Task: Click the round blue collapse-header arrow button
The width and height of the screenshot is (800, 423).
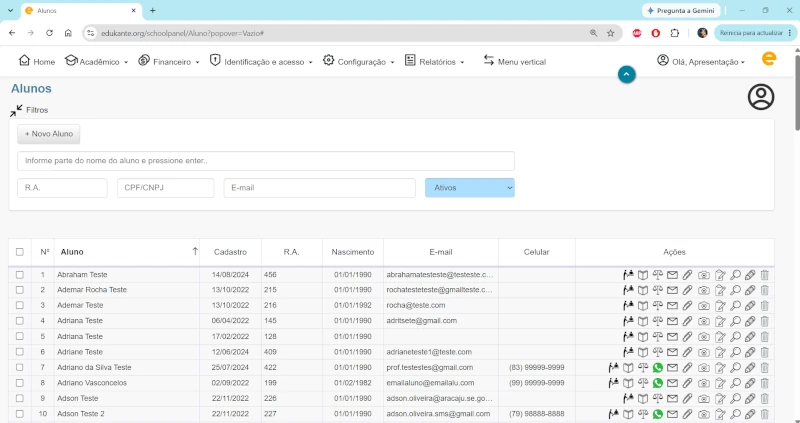Action: coord(627,74)
